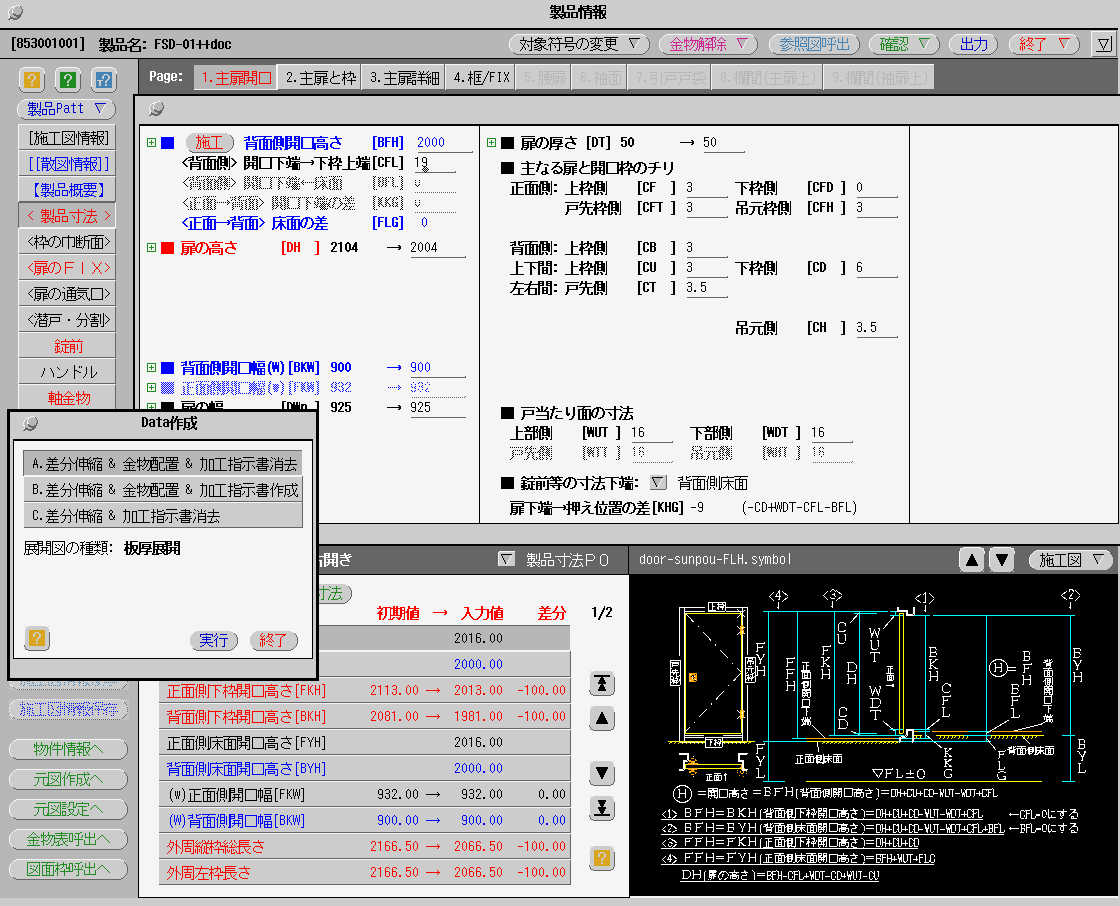Click the yellow help icon beside the table

click(602, 857)
